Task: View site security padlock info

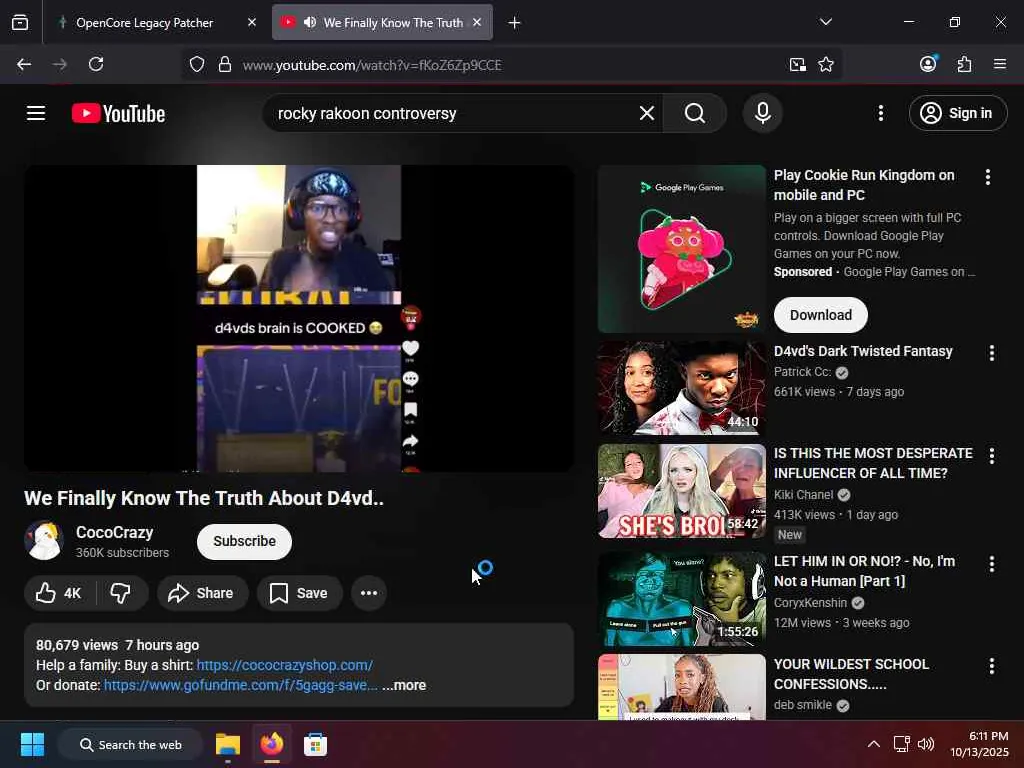Action: 225,65
